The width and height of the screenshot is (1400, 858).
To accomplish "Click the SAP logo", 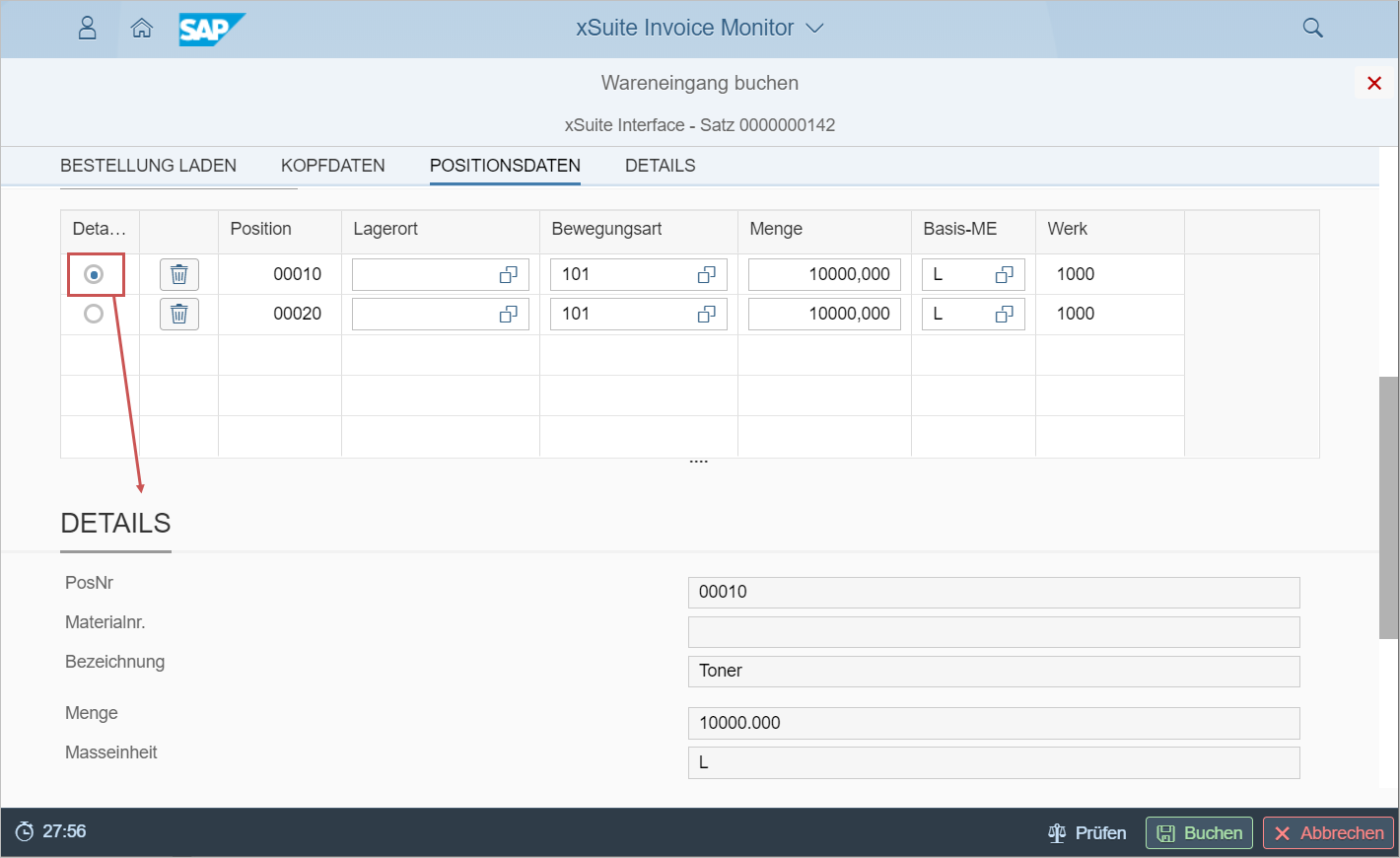I will [211, 29].
